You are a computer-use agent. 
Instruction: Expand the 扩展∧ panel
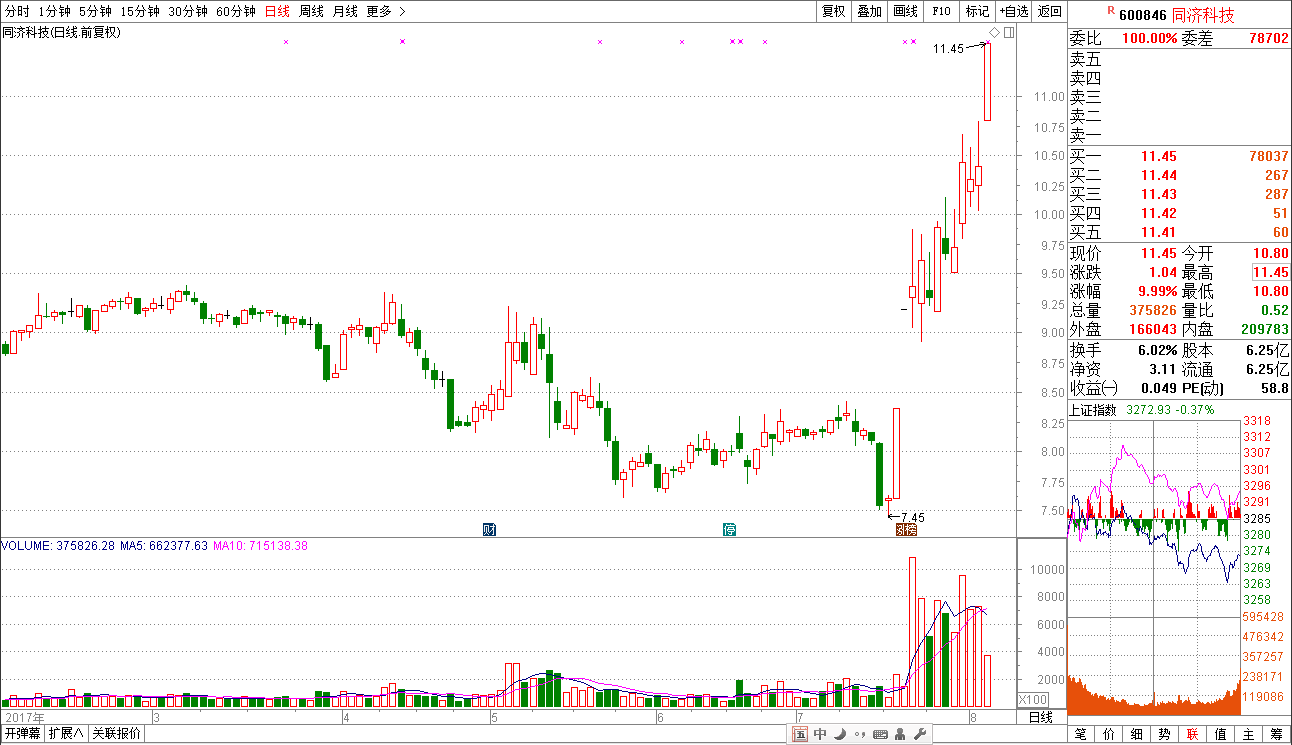[66, 734]
